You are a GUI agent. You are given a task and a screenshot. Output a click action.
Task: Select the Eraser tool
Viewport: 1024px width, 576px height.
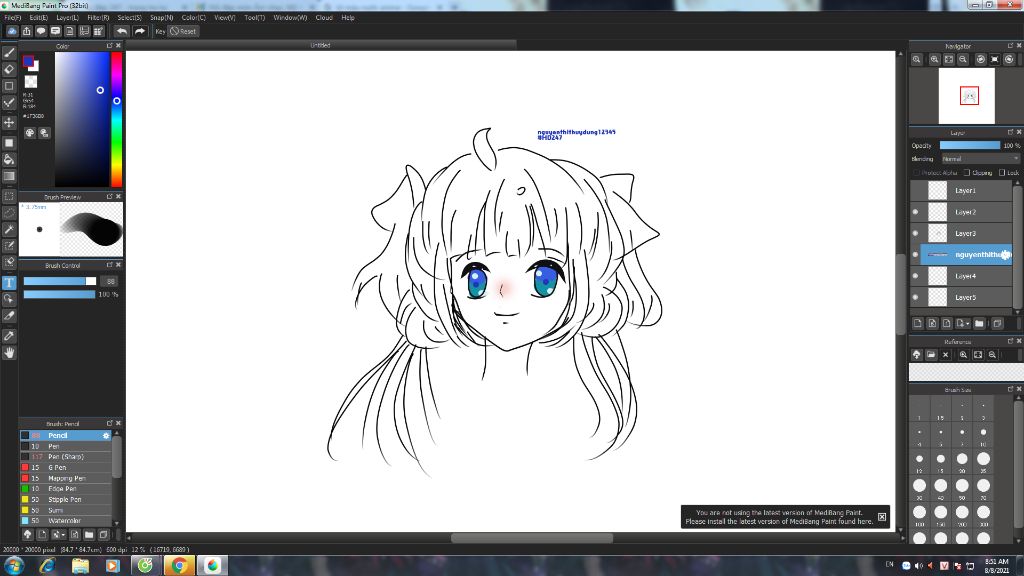pos(9,69)
